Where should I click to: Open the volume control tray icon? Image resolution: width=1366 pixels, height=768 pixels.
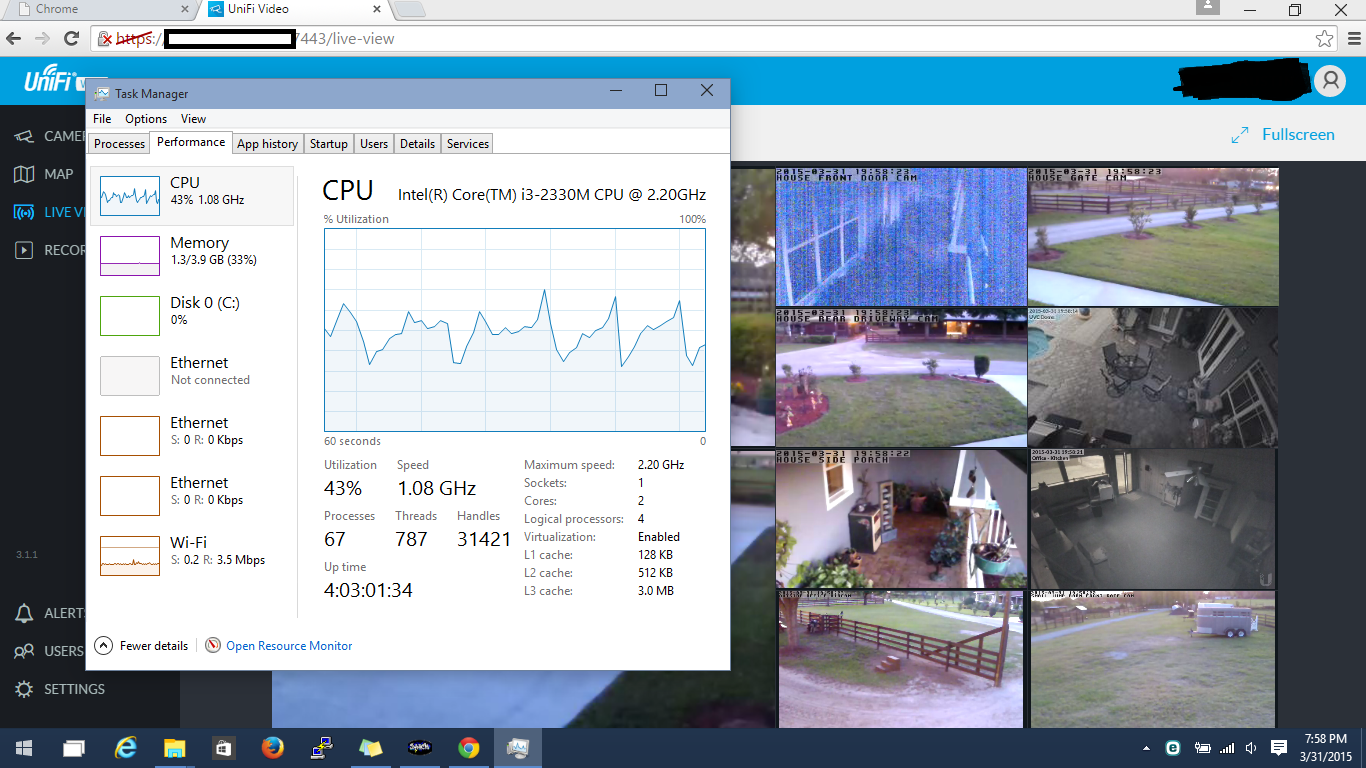[x=1252, y=748]
